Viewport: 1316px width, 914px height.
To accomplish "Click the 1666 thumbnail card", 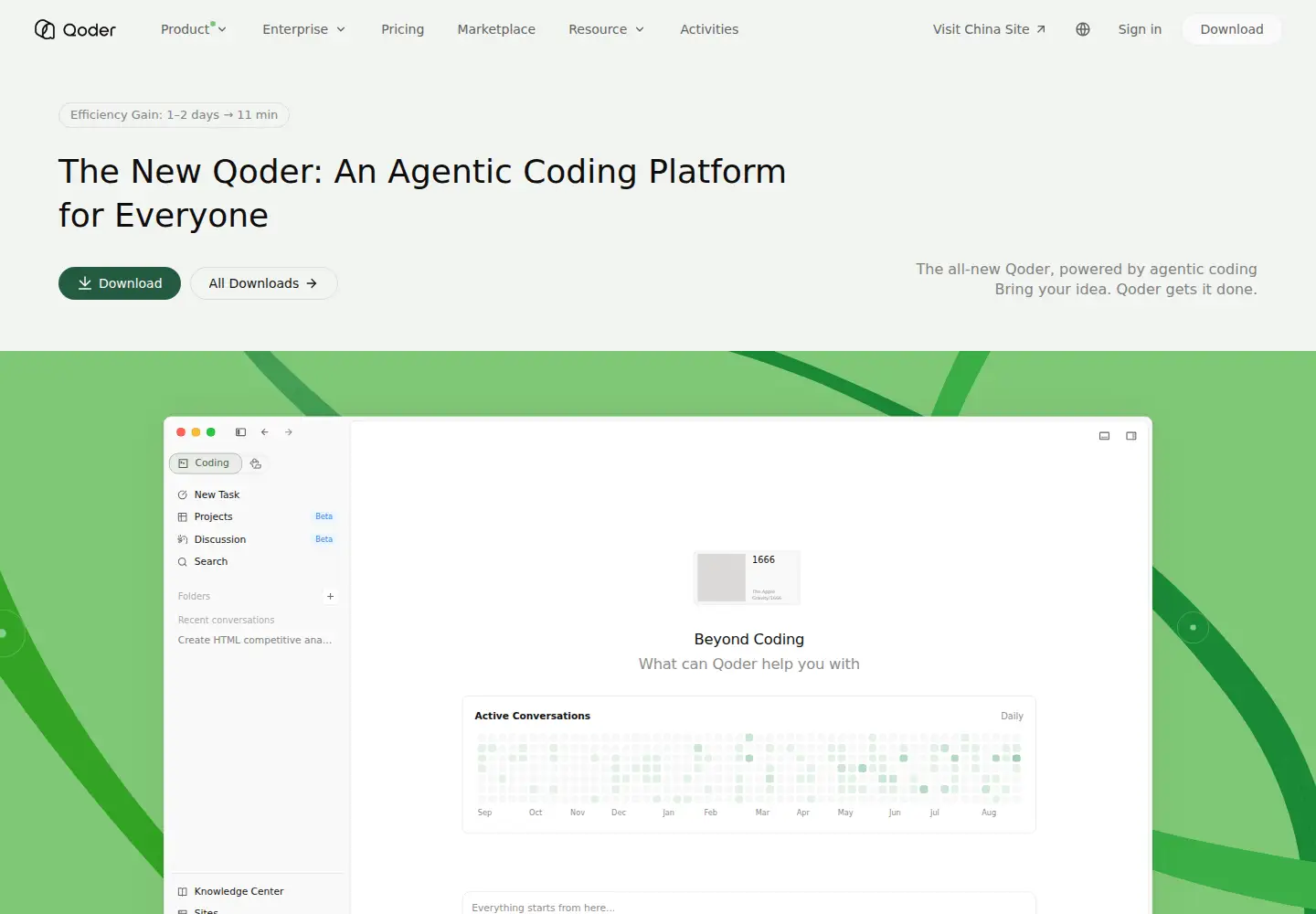I will coord(748,578).
